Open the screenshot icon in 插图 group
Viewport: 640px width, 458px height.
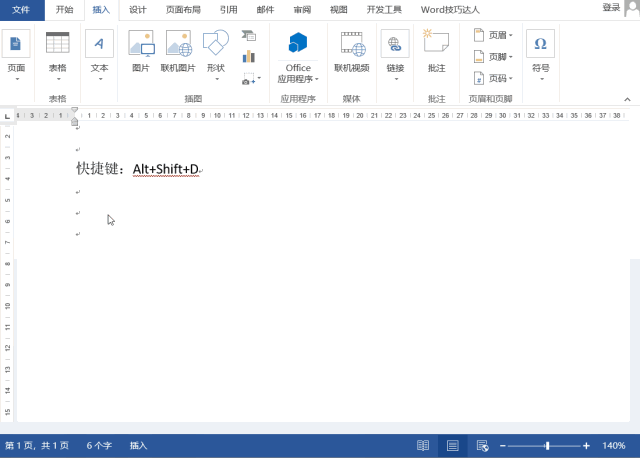249,79
